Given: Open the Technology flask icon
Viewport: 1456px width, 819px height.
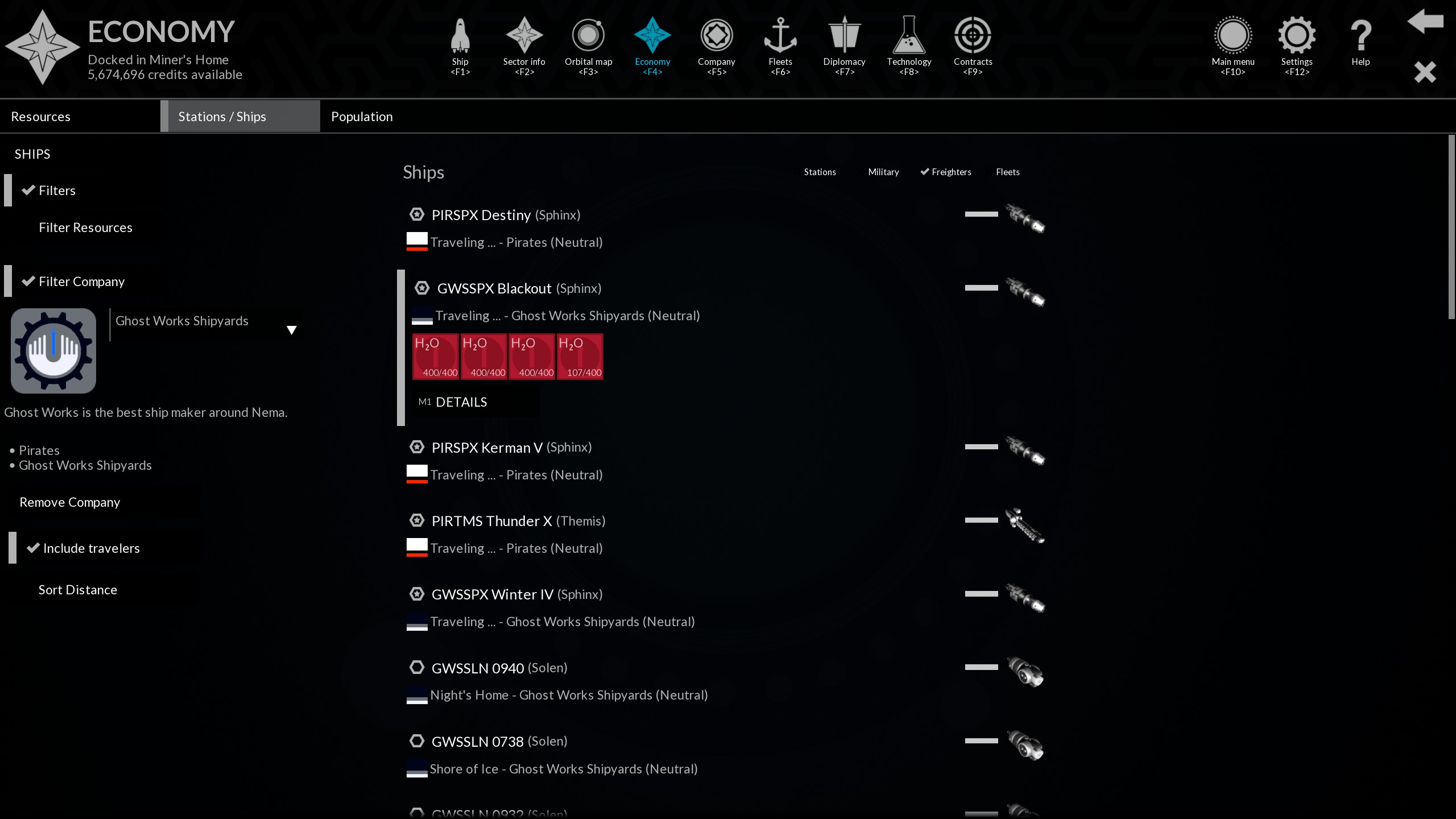Looking at the screenshot, I should (908, 36).
